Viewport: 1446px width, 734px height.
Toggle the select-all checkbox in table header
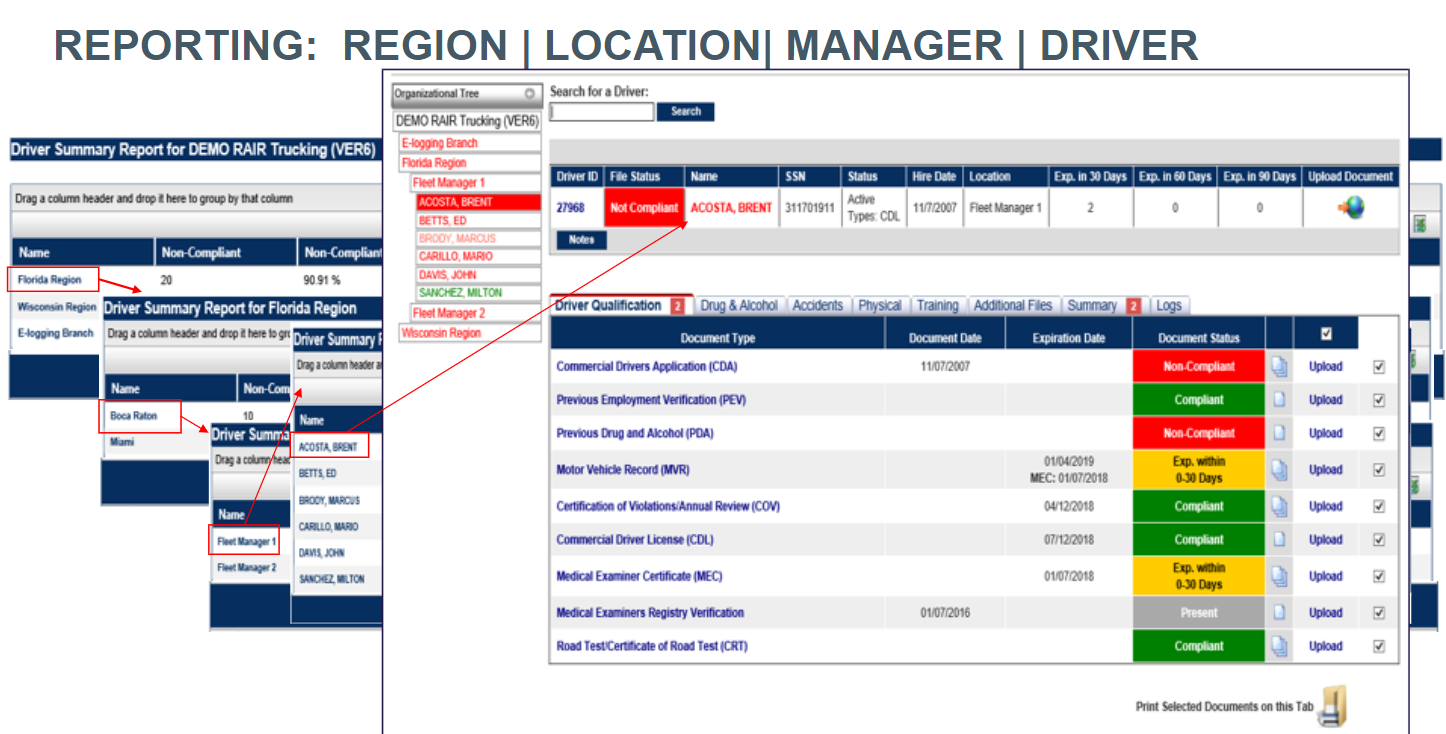1326,334
